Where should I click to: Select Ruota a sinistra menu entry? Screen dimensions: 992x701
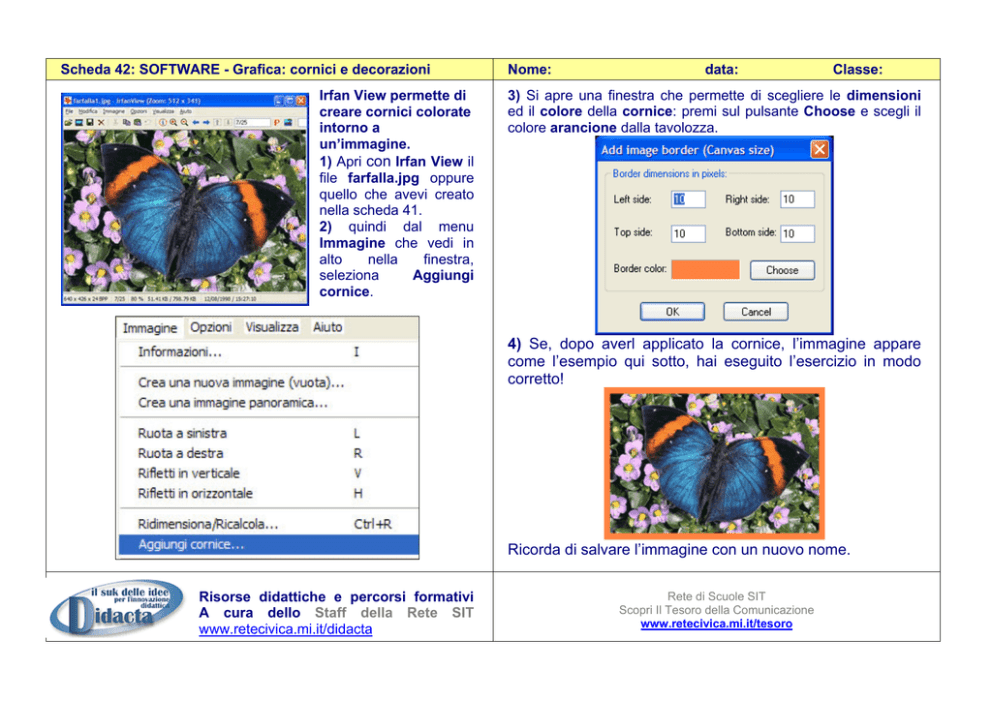coord(269,433)
